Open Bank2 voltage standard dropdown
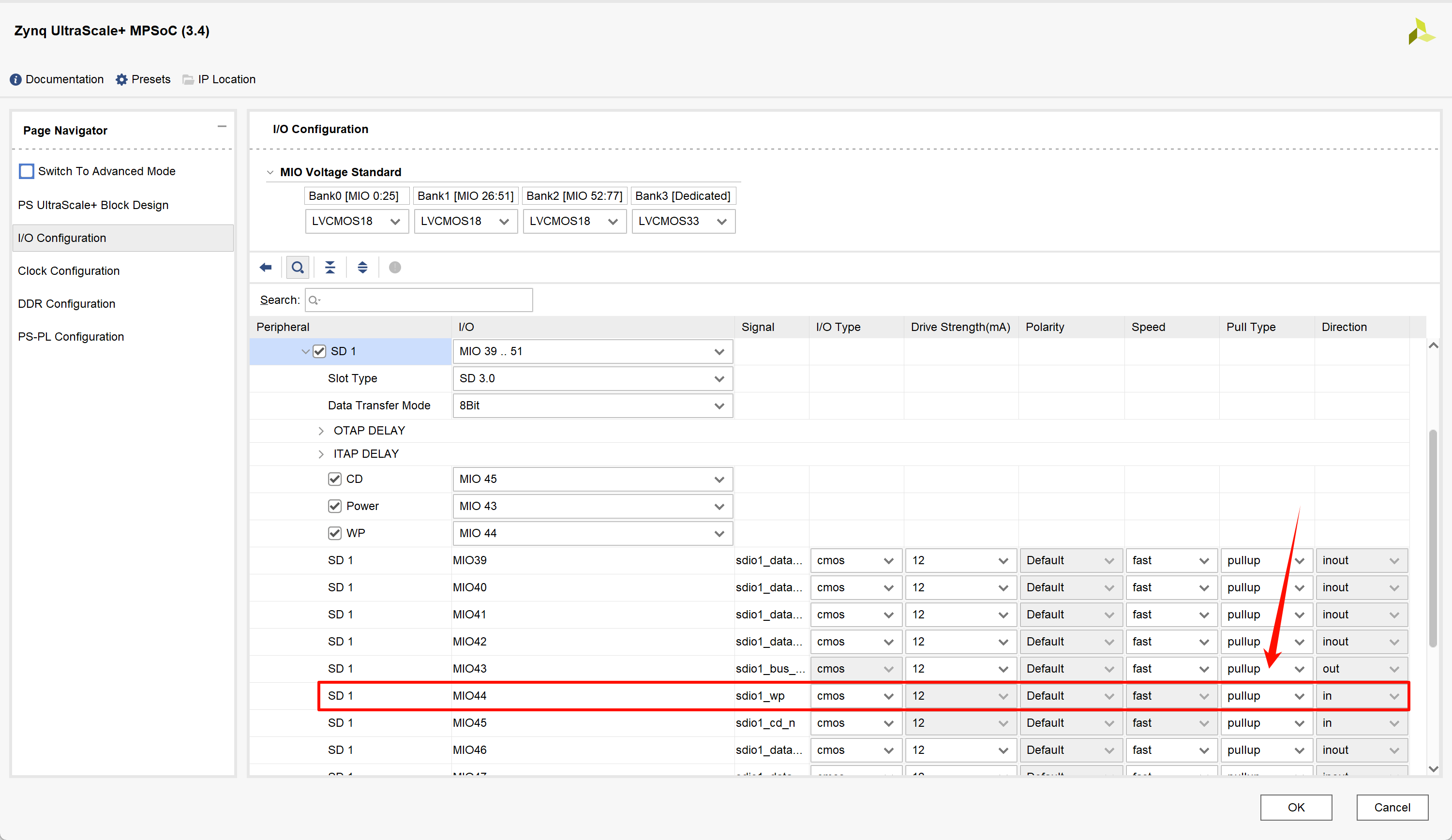This screenshot has width=1452, height=840. [574, 221]
